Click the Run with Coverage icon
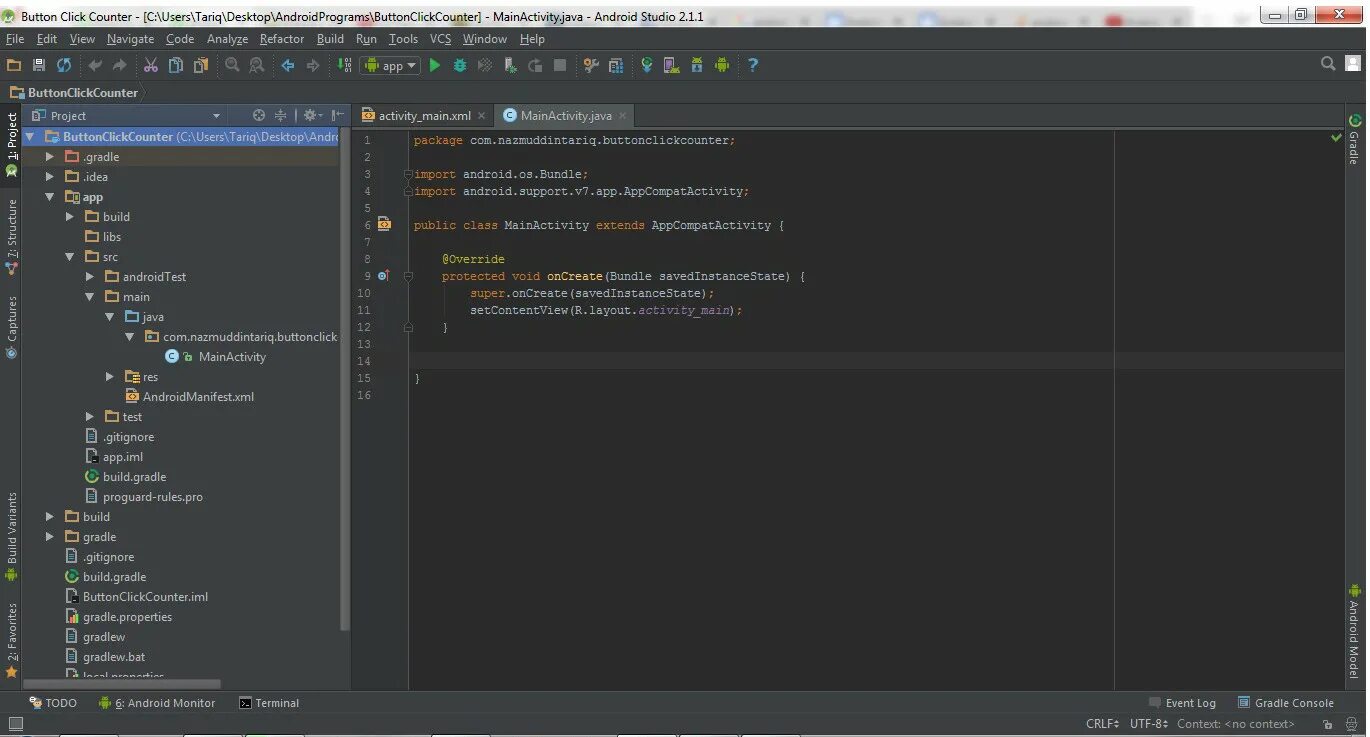This screenshot has width=1370, height=737. coord(485,65)
